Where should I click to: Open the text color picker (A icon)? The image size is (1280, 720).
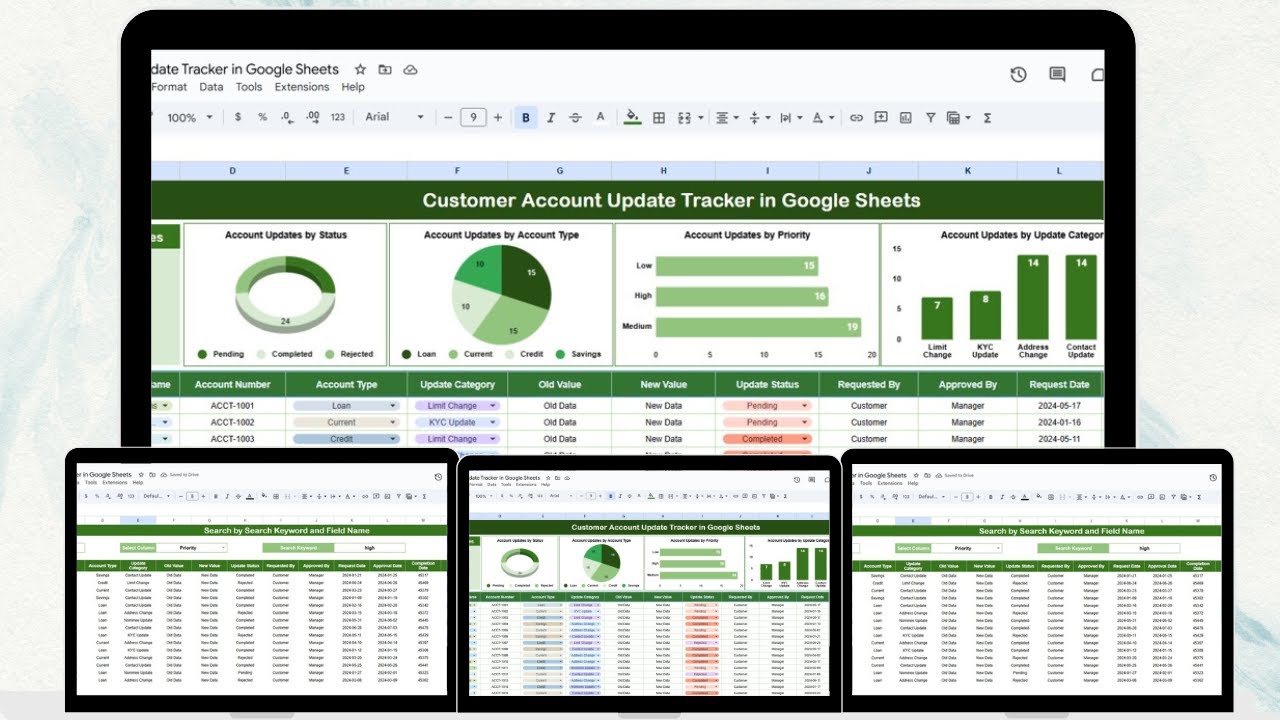click(600, 117)
